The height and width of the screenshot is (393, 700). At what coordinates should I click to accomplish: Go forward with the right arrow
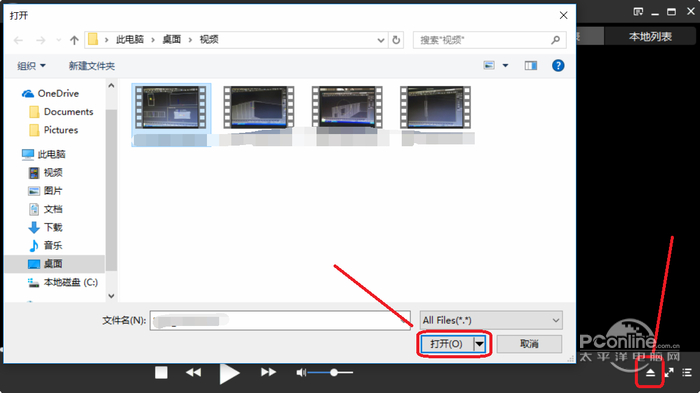click(x=41, y=40)
